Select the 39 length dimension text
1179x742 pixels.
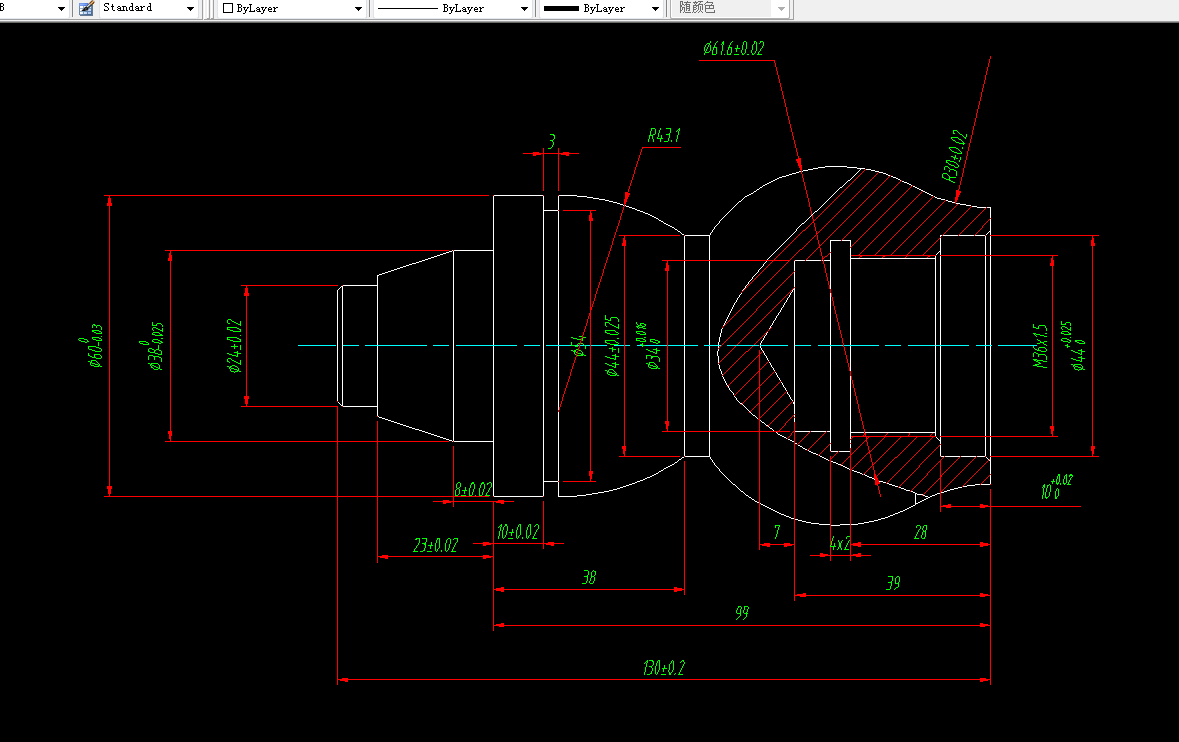[893, 583]
